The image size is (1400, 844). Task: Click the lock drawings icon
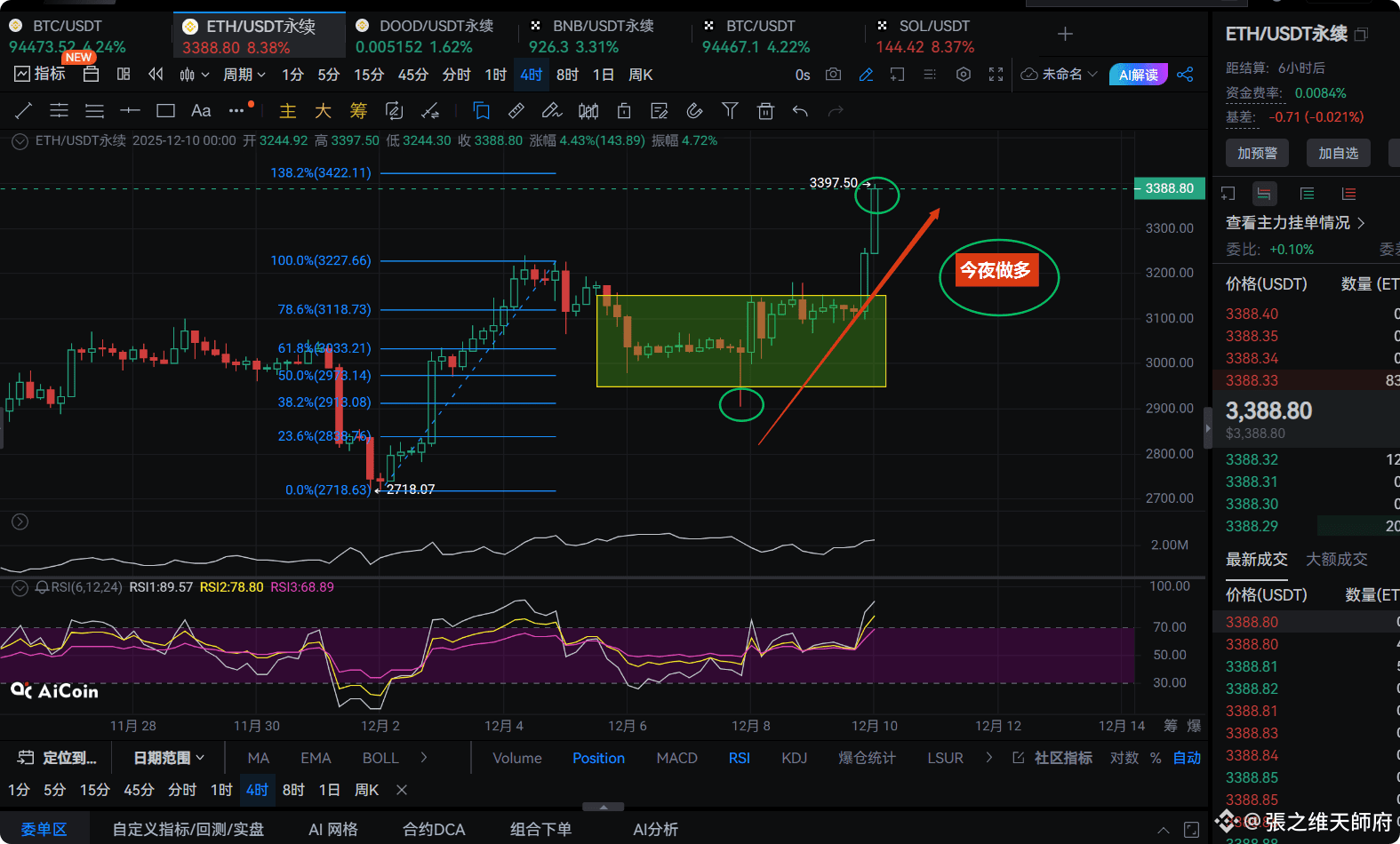(x=624, y=111)
